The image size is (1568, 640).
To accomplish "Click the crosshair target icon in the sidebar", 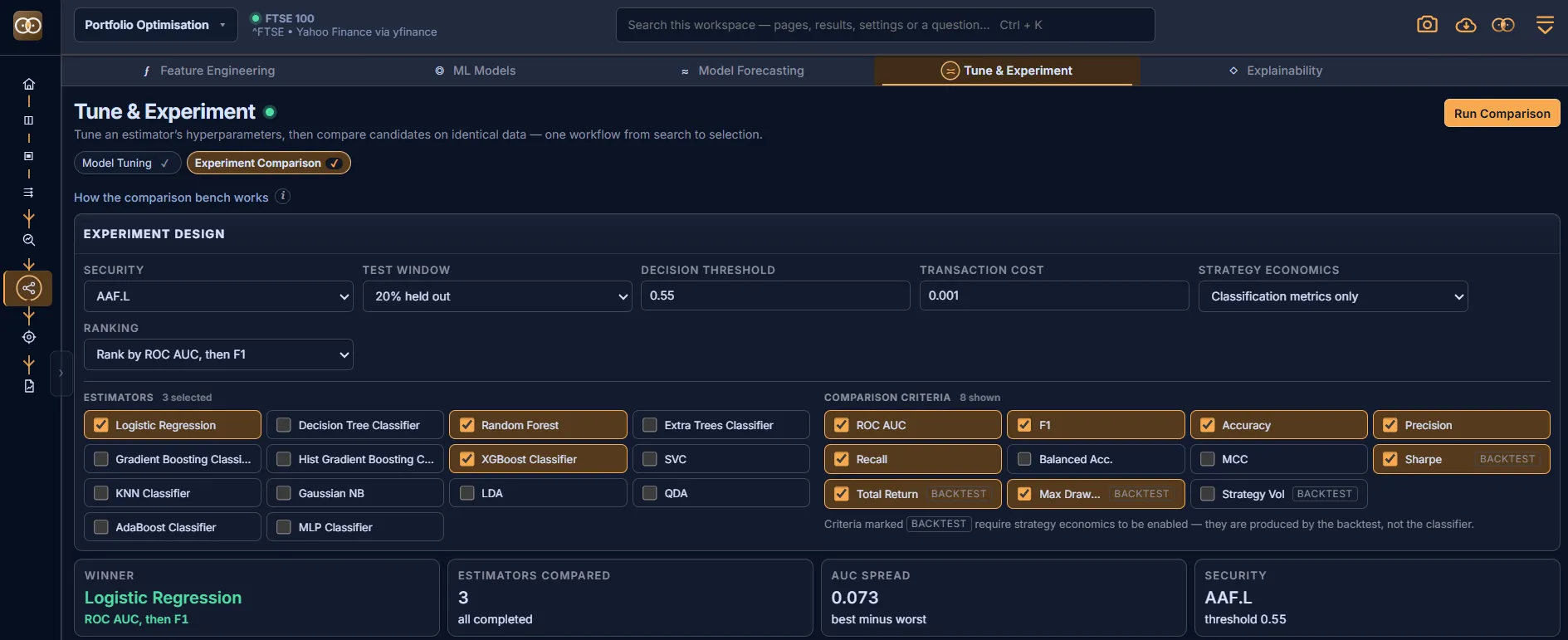I will (29, 337).
